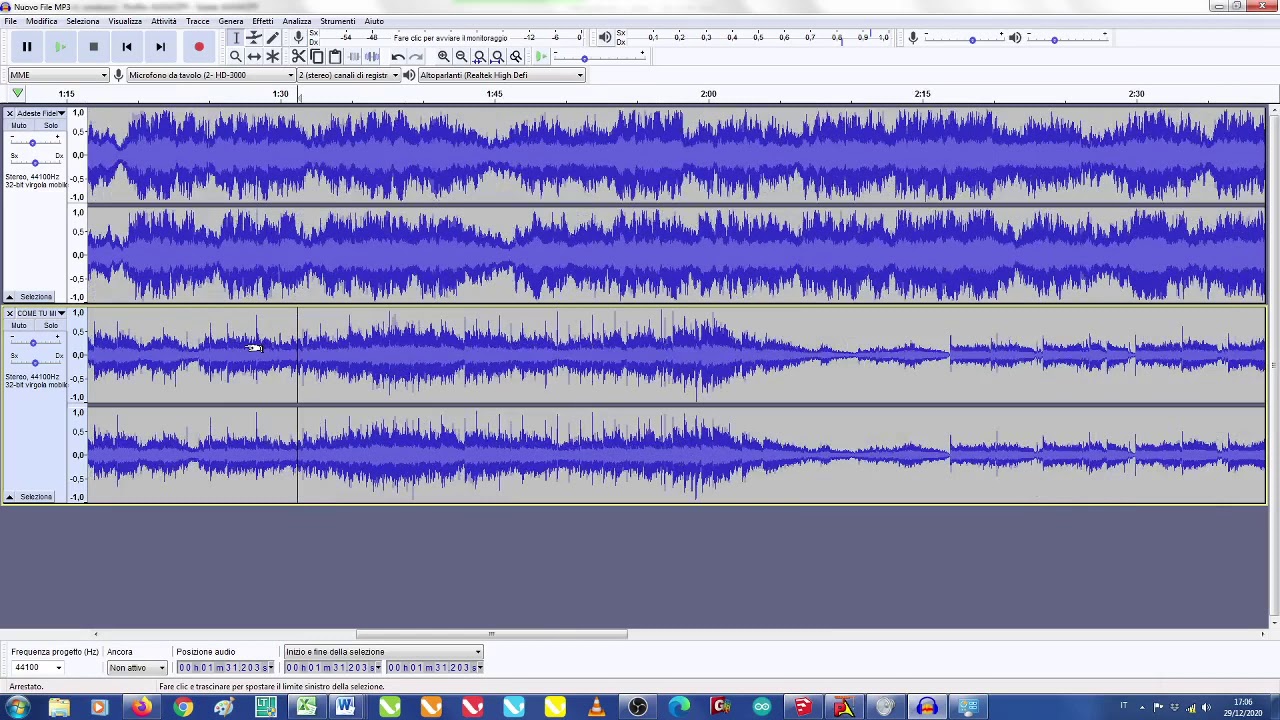Skip to start of the project
The height and width of the screenshot is (720, 1280).
(x=127, y=47)
